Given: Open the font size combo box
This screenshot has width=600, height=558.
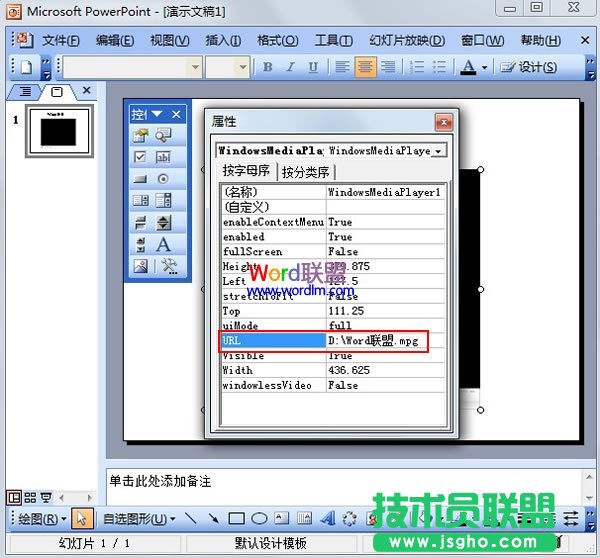Looking at the screenshot, I should click(x=227, y=67).
